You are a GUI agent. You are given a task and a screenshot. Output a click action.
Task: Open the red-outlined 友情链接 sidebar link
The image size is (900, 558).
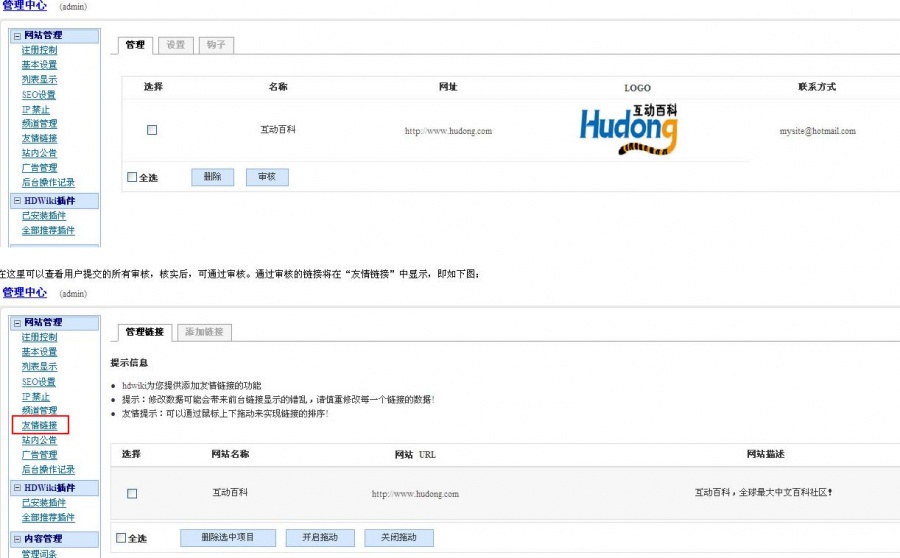(x=40, y=425)
